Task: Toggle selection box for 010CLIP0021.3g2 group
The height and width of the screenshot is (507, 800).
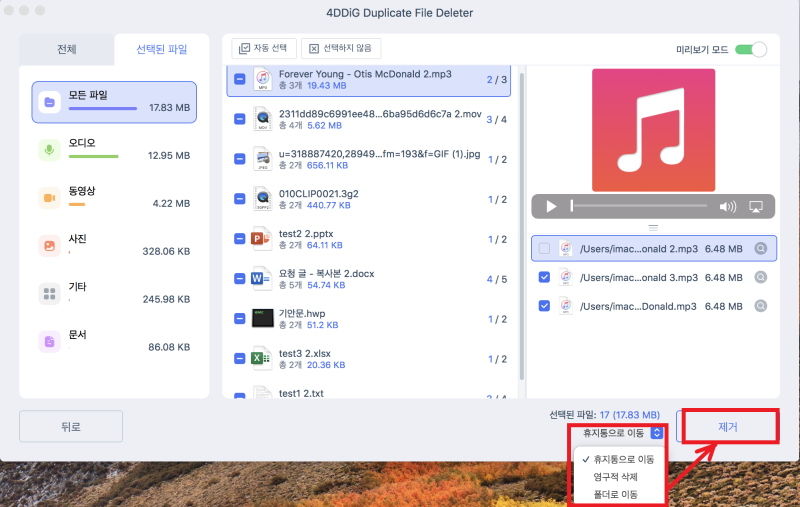Action: click(x=240, y=199)
